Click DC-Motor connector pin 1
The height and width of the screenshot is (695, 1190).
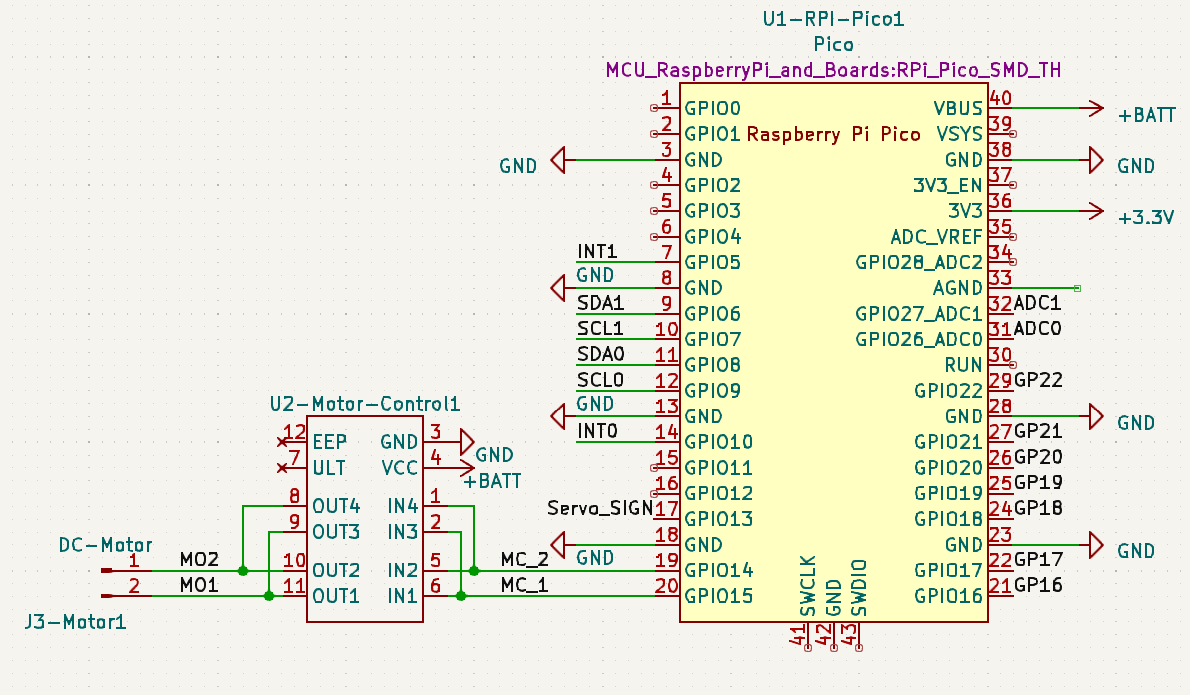coord(126,570)
